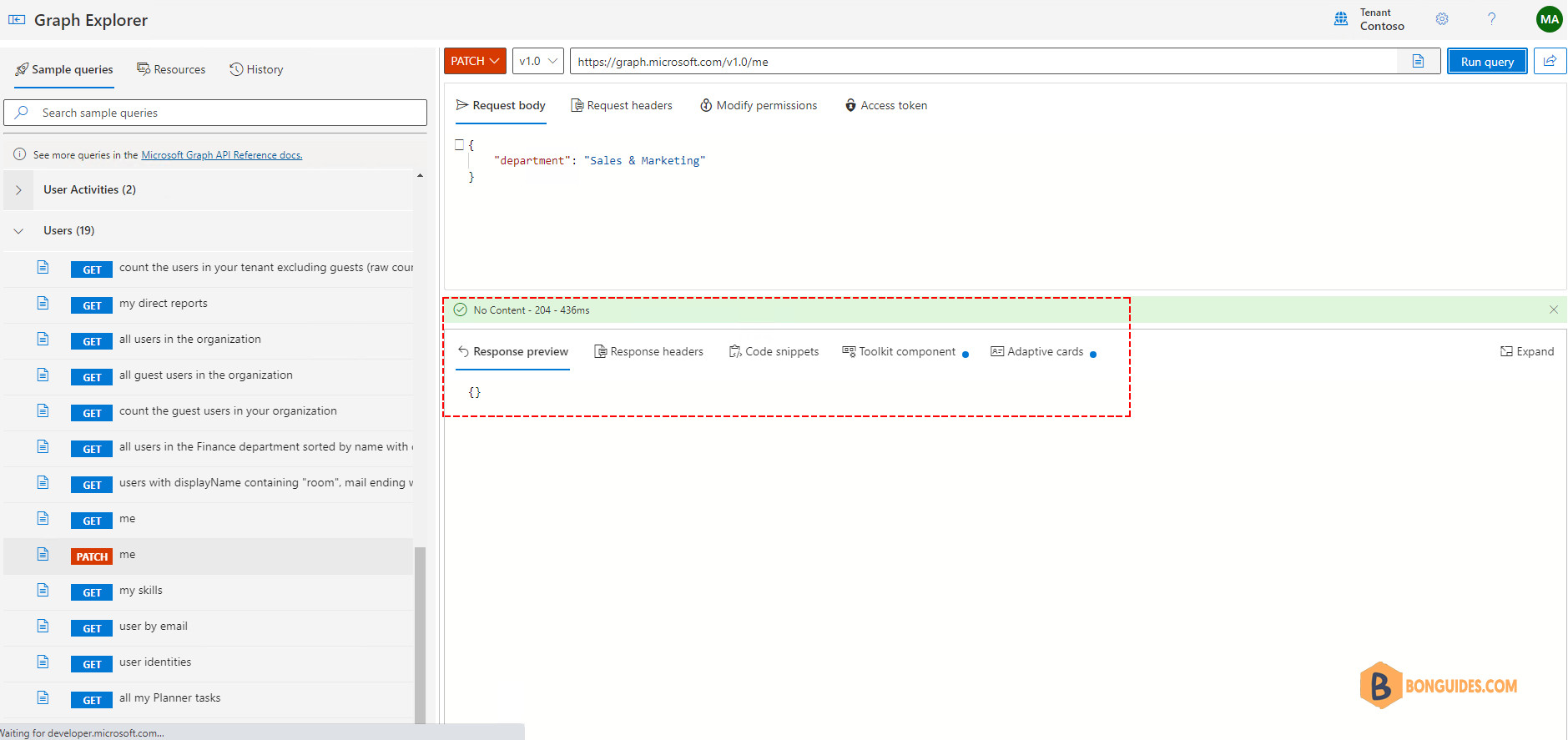The height and width of the screenshot is (740, 1568).
Task: Select the Request body tab
Action: (501, 105)
